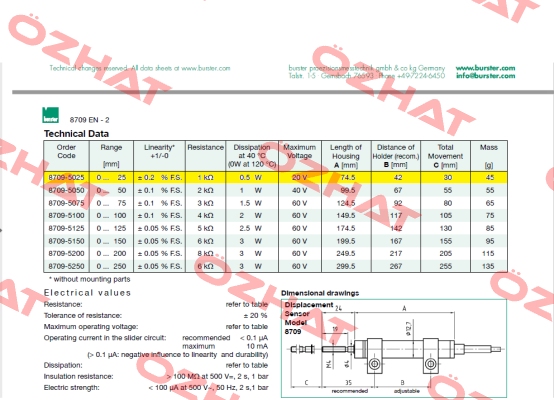Click the info@burster.com email link
Viewport: 554px width, 400px height.
click(485, 76)
